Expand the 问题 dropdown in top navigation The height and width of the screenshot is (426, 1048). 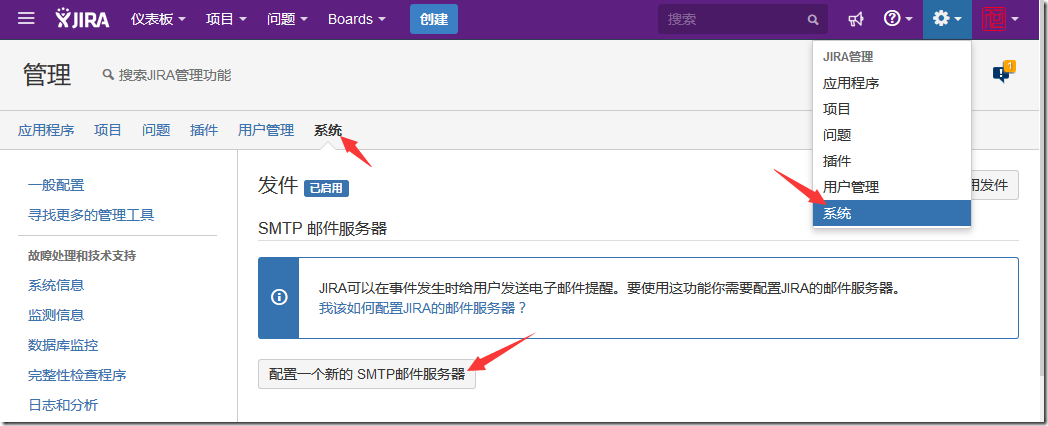coord(287,19)
